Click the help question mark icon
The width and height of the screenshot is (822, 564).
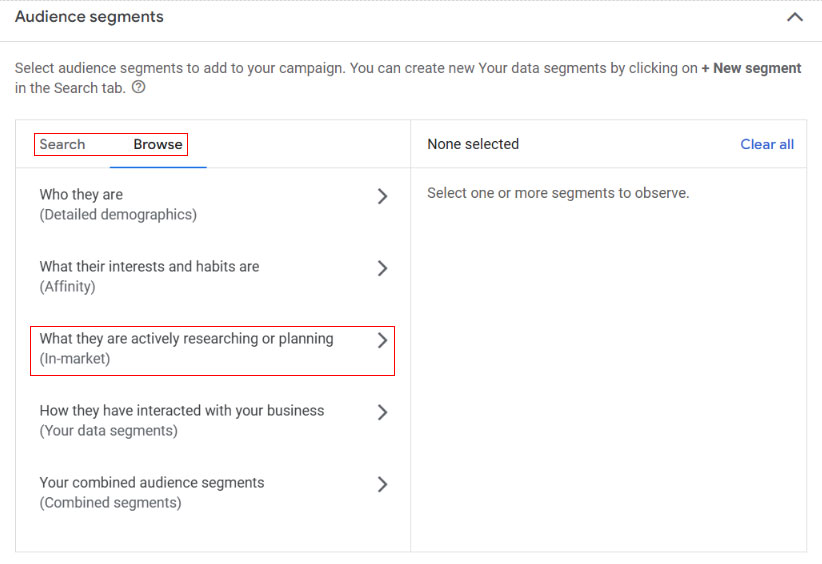coord(139,88)
